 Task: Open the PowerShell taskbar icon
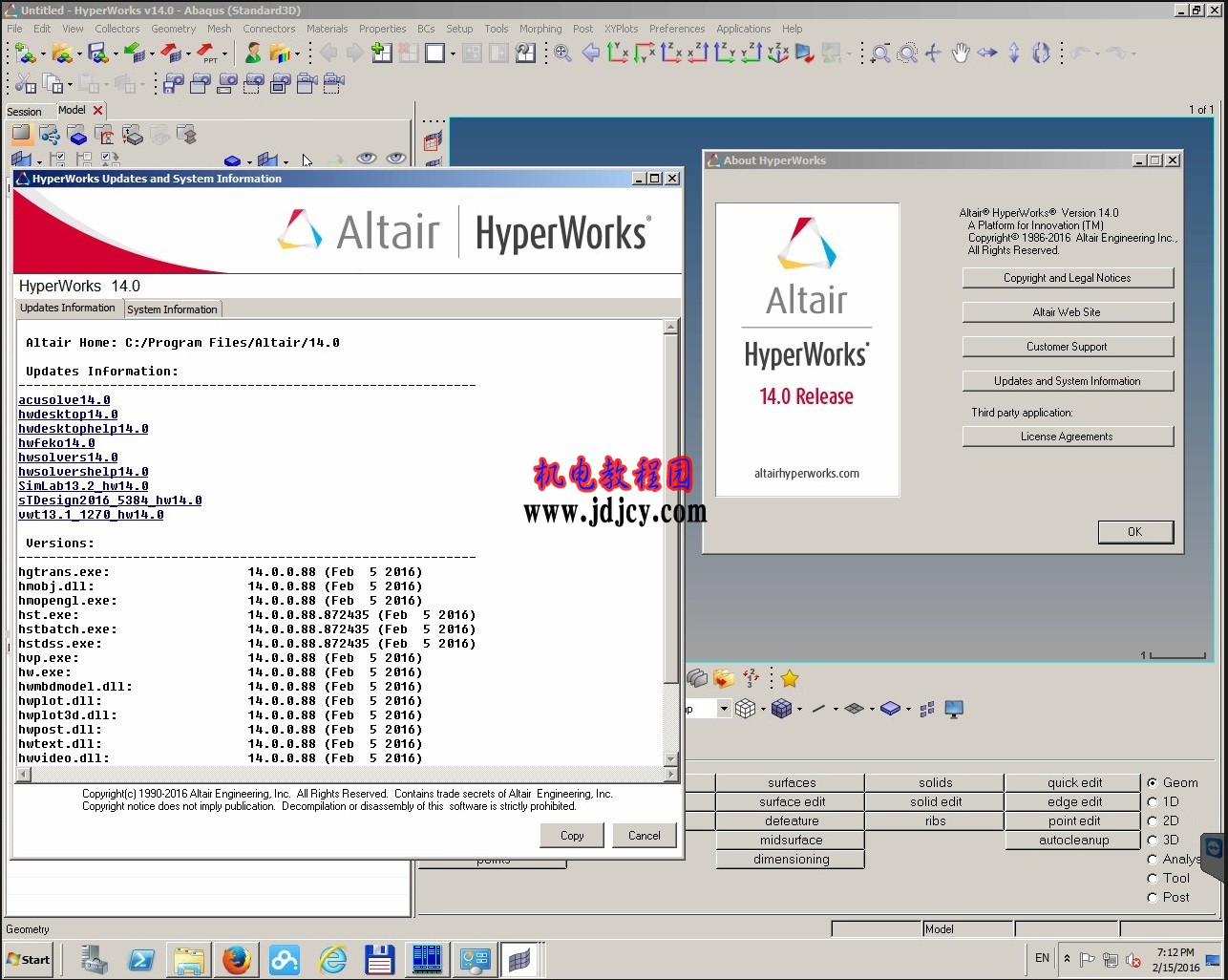pyautogui.click(x=141, y=960)
